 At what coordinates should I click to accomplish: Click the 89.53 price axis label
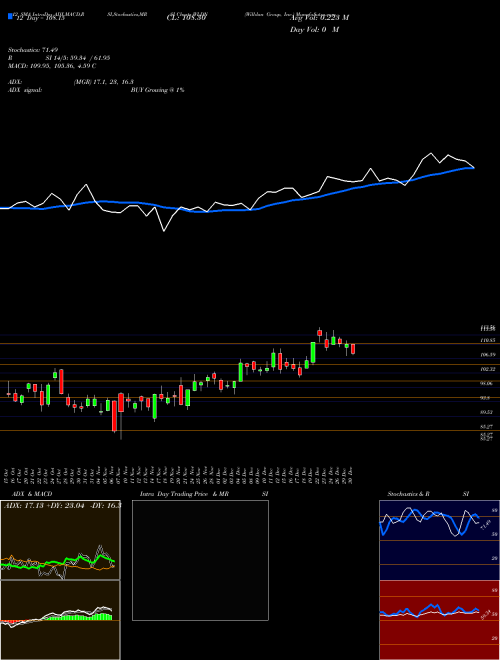click(x=487, y=412)
